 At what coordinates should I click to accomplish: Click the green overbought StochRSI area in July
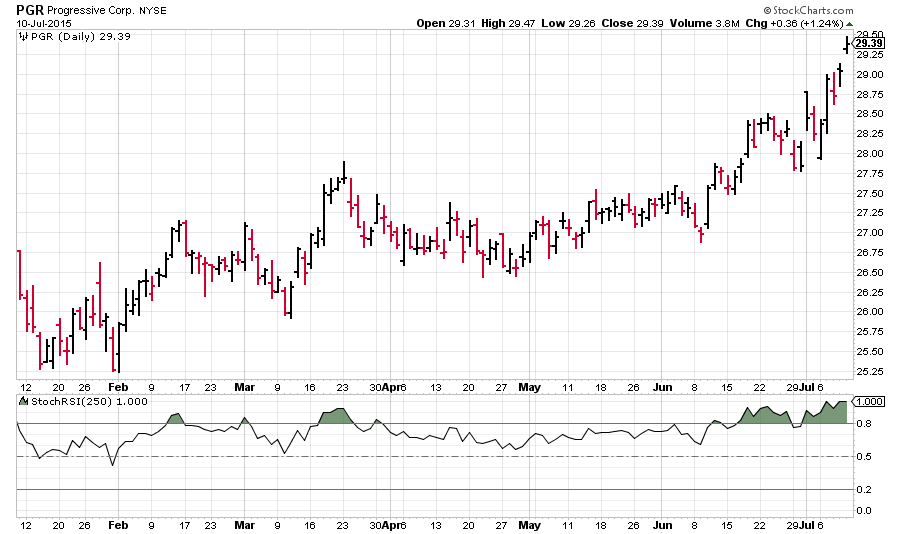click(824, 415)
